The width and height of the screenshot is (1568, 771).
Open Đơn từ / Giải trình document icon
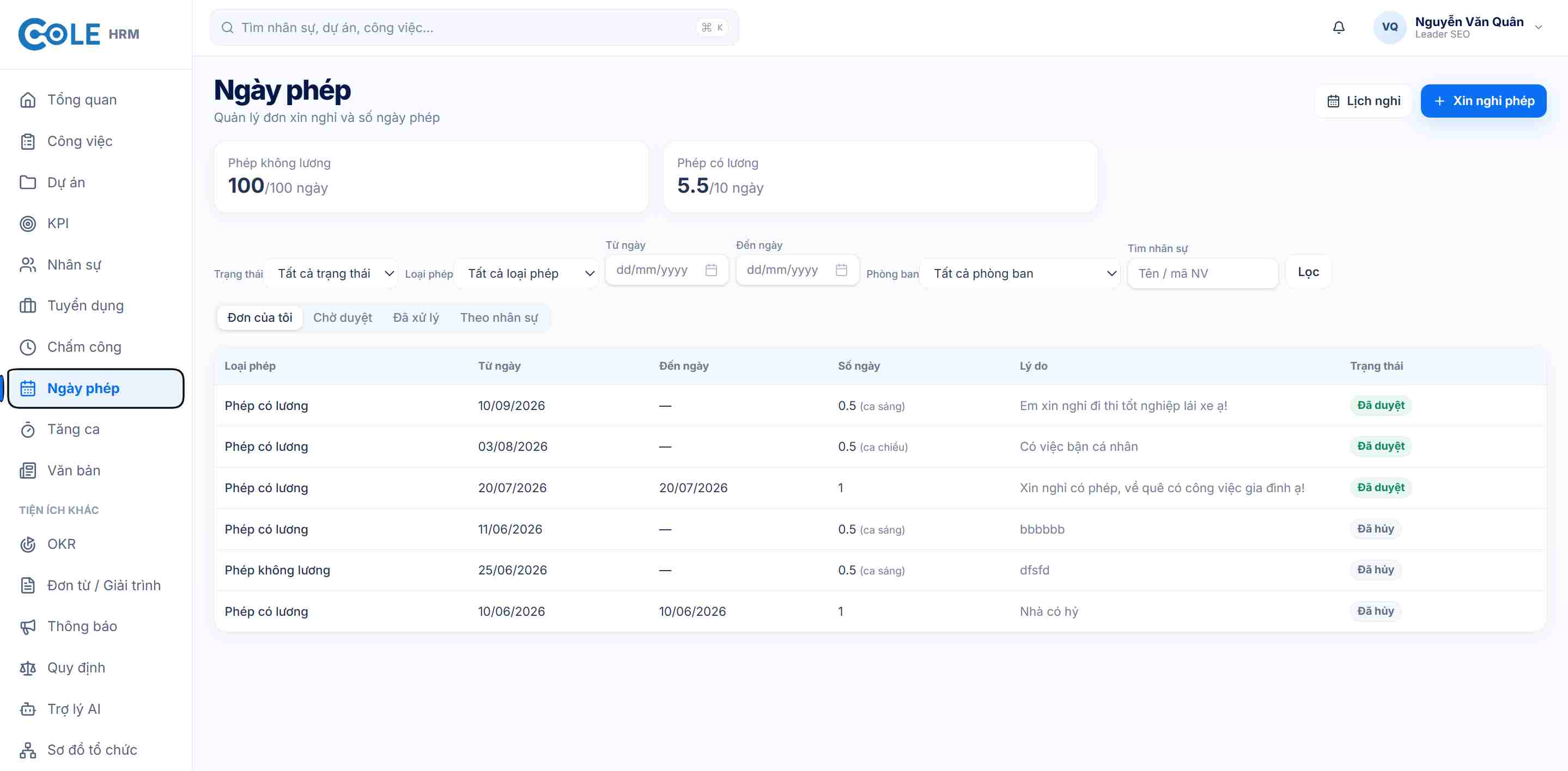point(28,585)
